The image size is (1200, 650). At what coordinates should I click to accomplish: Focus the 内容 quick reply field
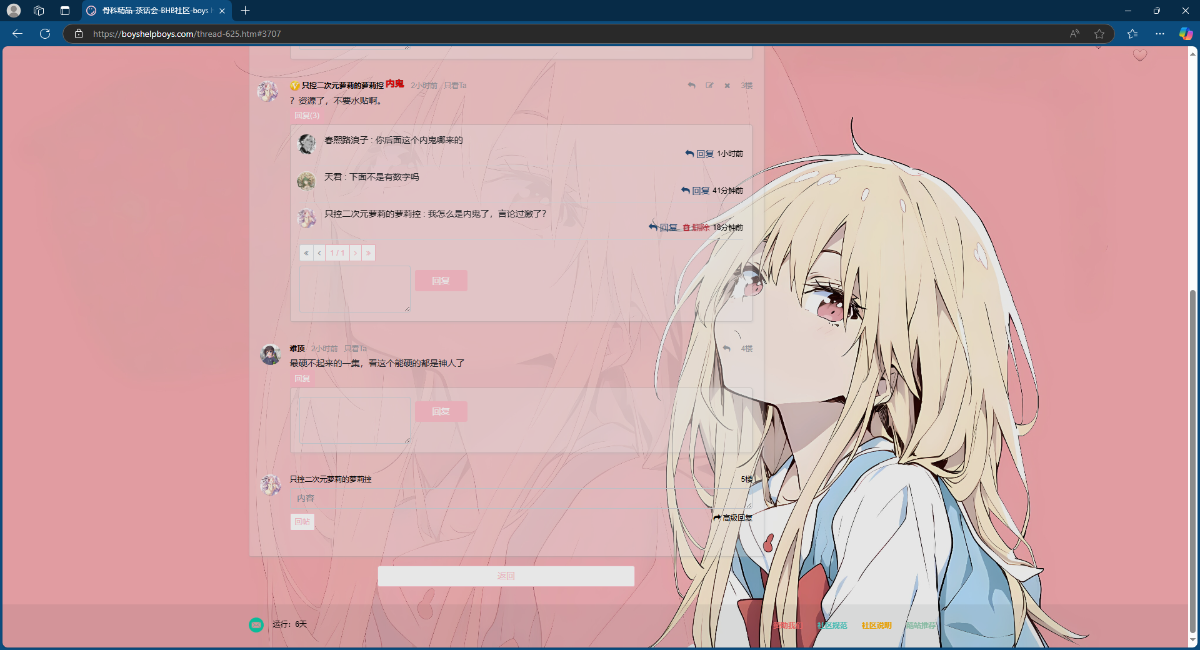click(520, 498)
